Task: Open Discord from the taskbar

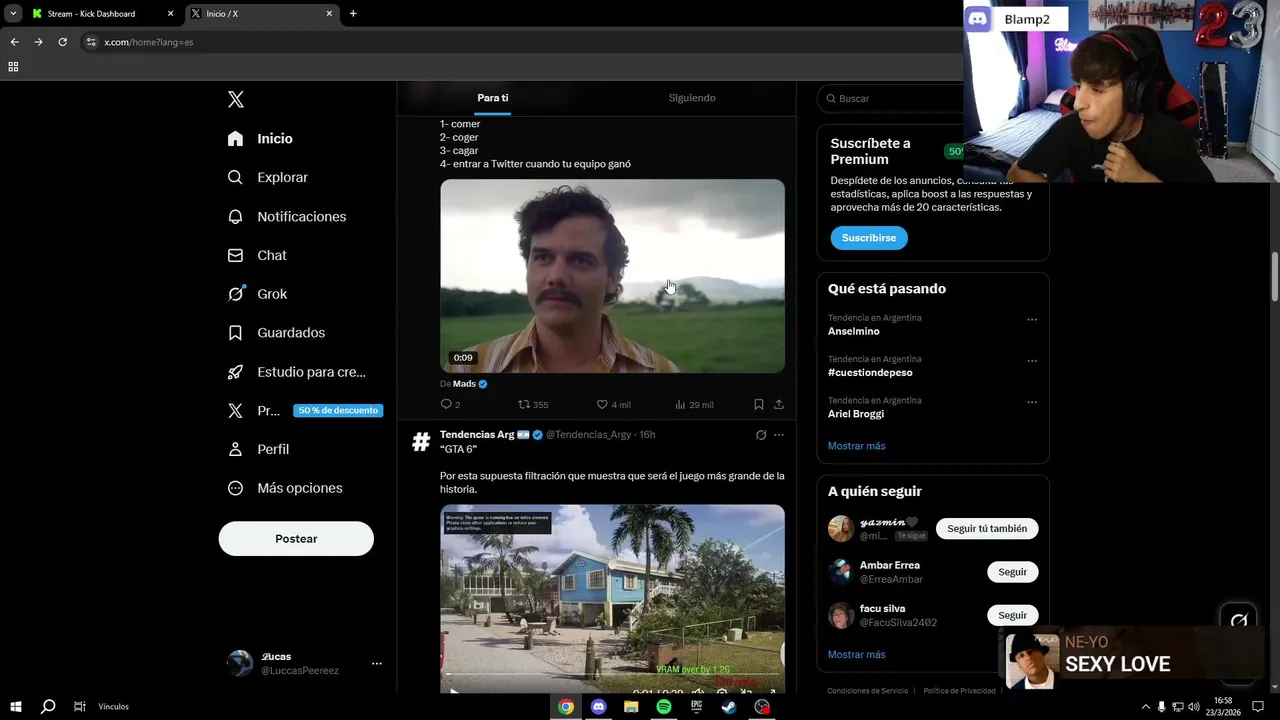Action: 598,706
